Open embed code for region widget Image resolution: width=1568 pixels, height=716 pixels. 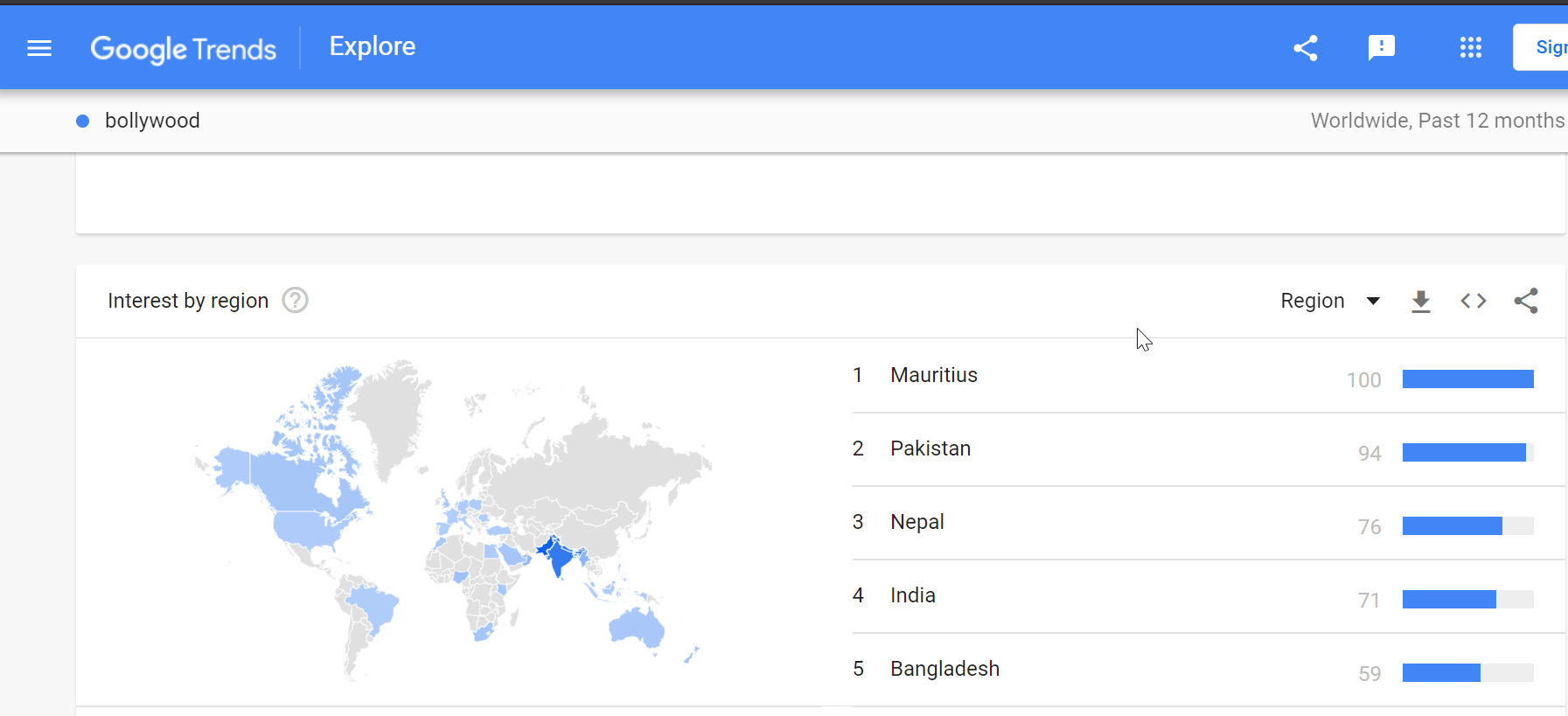[x=1474, y=301]
